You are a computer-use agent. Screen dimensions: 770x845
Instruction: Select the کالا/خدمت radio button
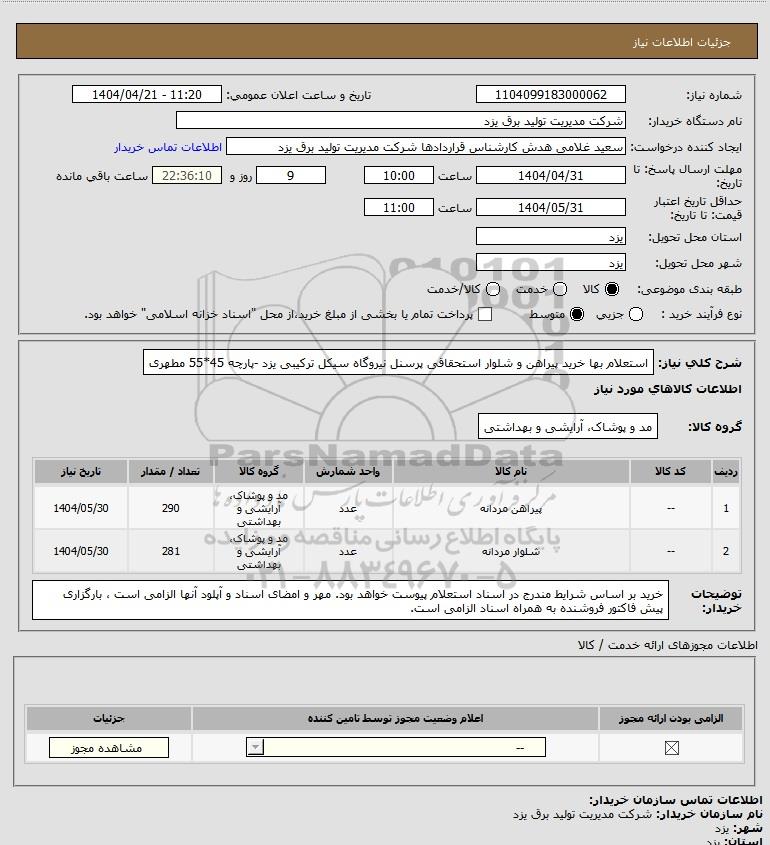[492, 289]
